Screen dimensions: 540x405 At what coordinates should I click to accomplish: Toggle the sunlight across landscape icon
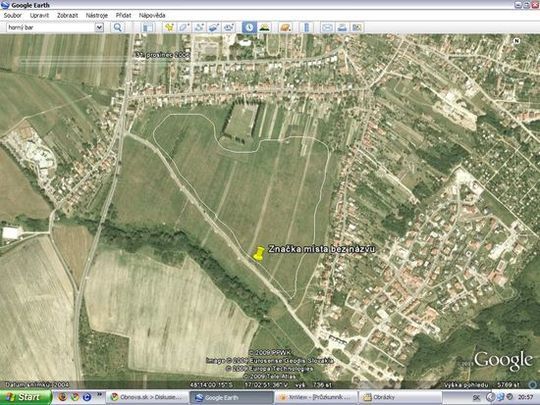[x=264, y=28]
